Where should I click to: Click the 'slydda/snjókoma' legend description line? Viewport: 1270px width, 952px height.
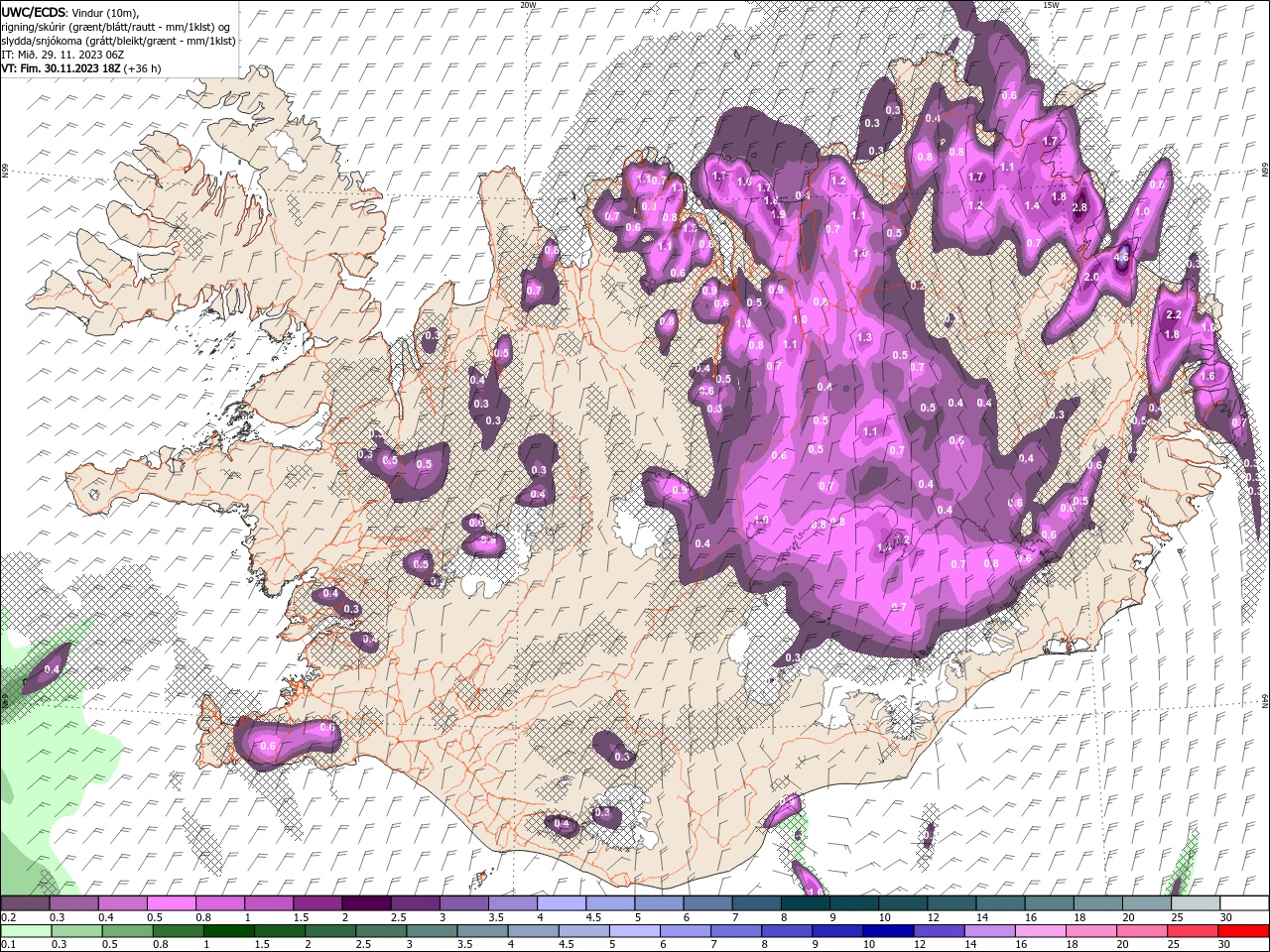coord(119,41)
